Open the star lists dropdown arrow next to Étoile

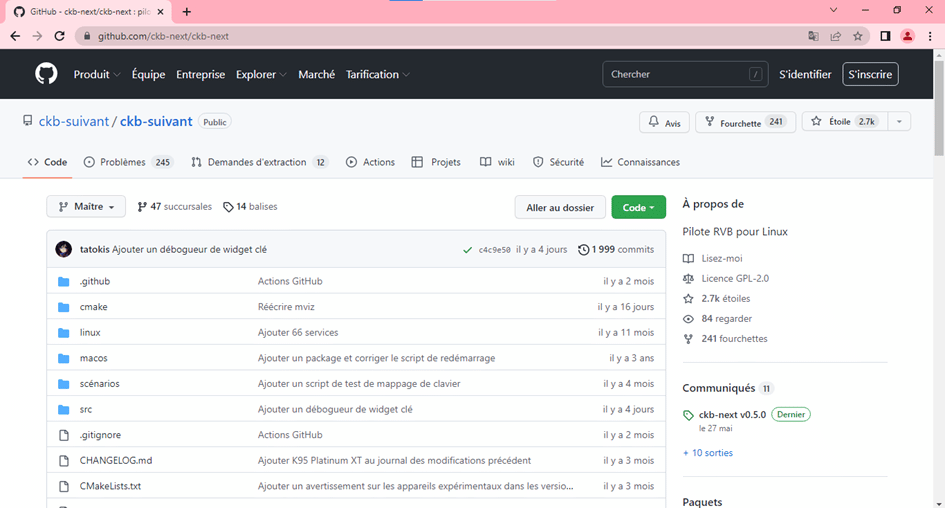point(898,122)
